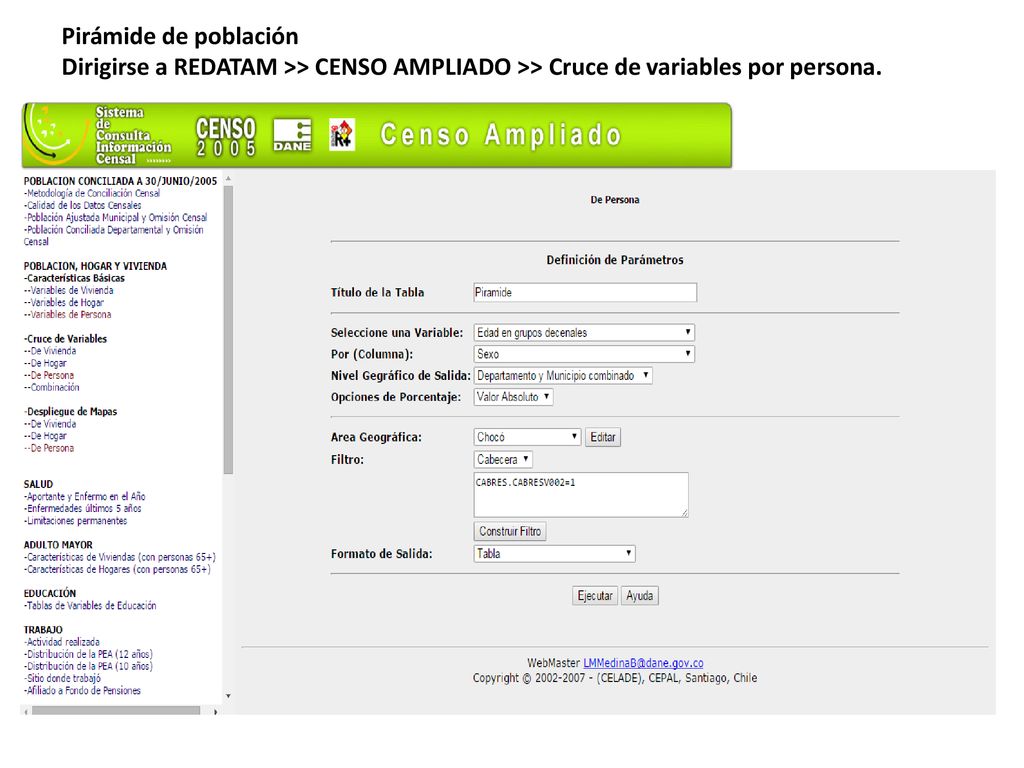1024x768 pixels.
Task: Click the DANE logo in the banner
Action: pyautogui.click(x=292, y=135)
